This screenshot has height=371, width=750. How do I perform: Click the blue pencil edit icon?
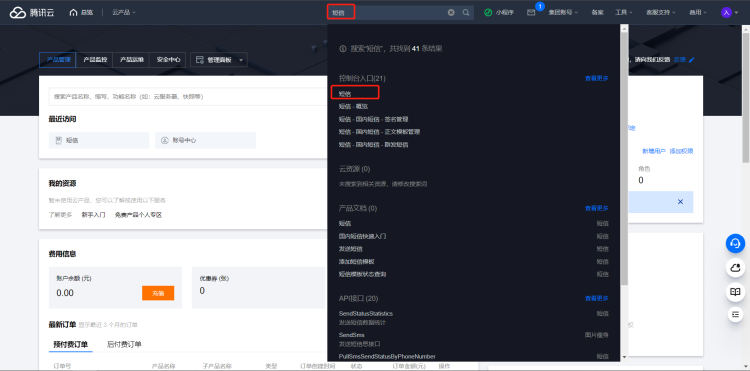(x=692, y=60)
